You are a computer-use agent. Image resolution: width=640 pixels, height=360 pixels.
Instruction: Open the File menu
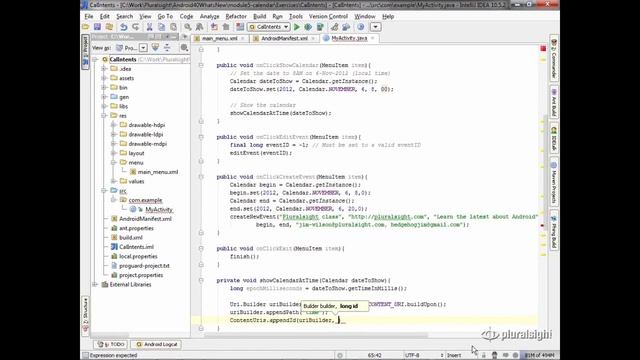click(x=89, y=16)
